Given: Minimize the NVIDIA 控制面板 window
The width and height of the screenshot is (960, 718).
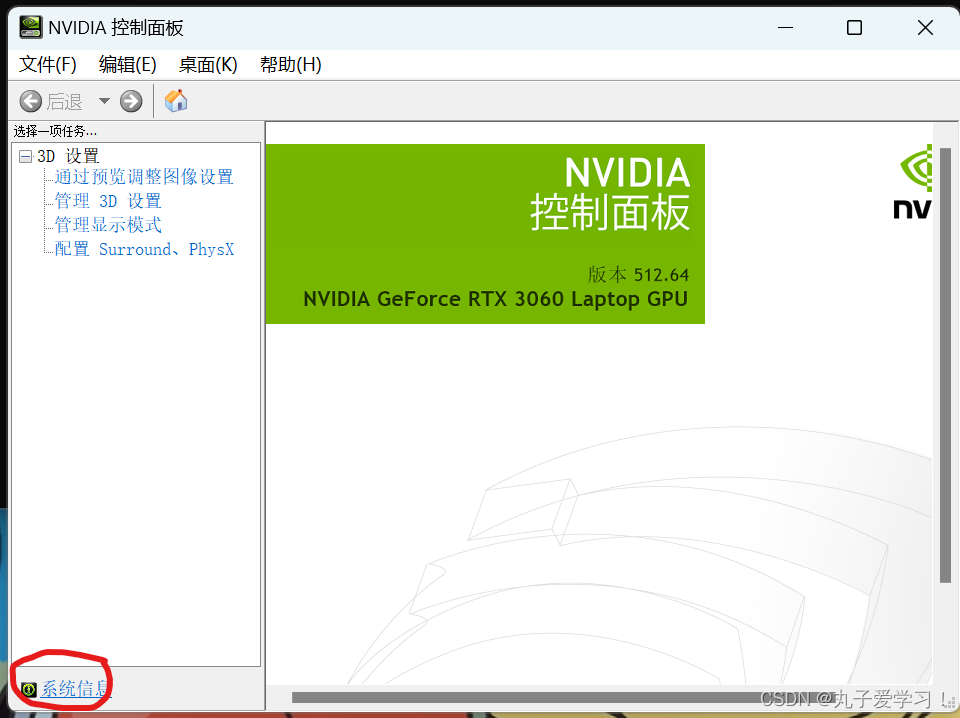Looking at the screenshot, I should pyautogui.click(x=786, y=28).
